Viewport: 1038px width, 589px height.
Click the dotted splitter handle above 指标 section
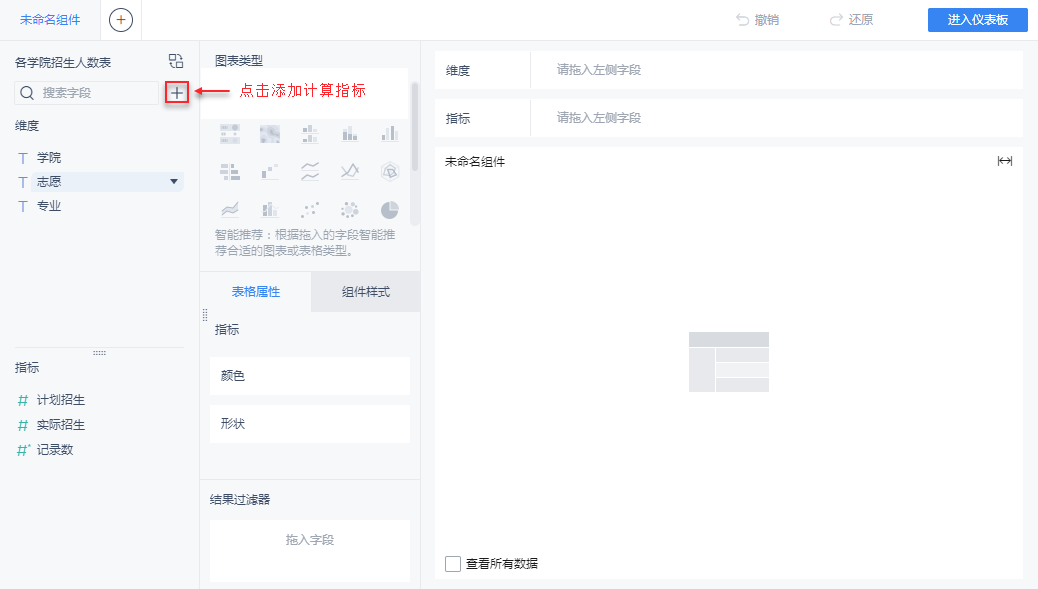[x=99, y=353]
